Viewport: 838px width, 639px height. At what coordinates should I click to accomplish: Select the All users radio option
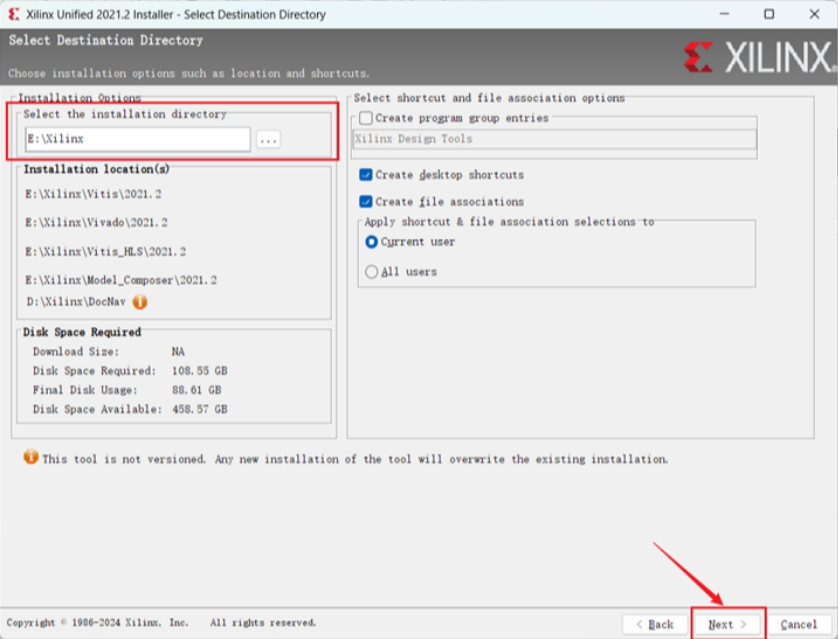(371, 272)
